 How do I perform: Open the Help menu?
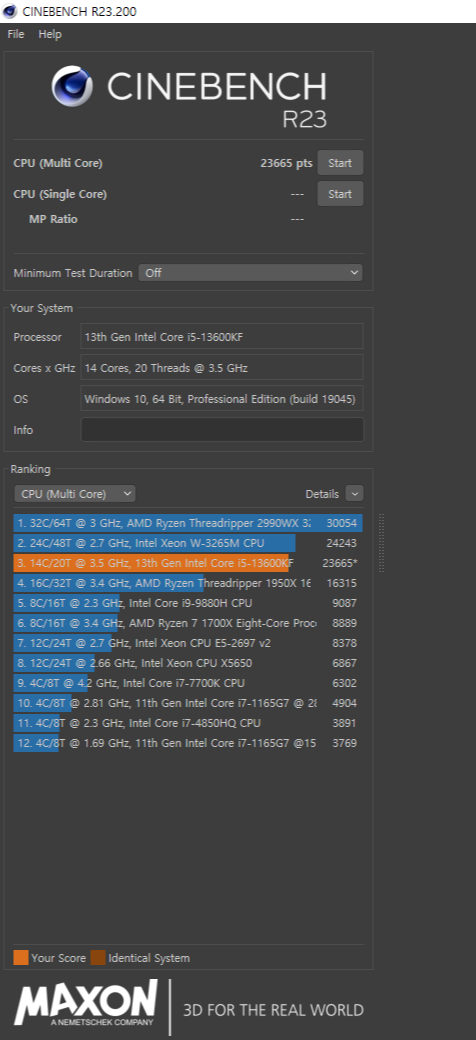pyautogui.click(x=50, y=34)
